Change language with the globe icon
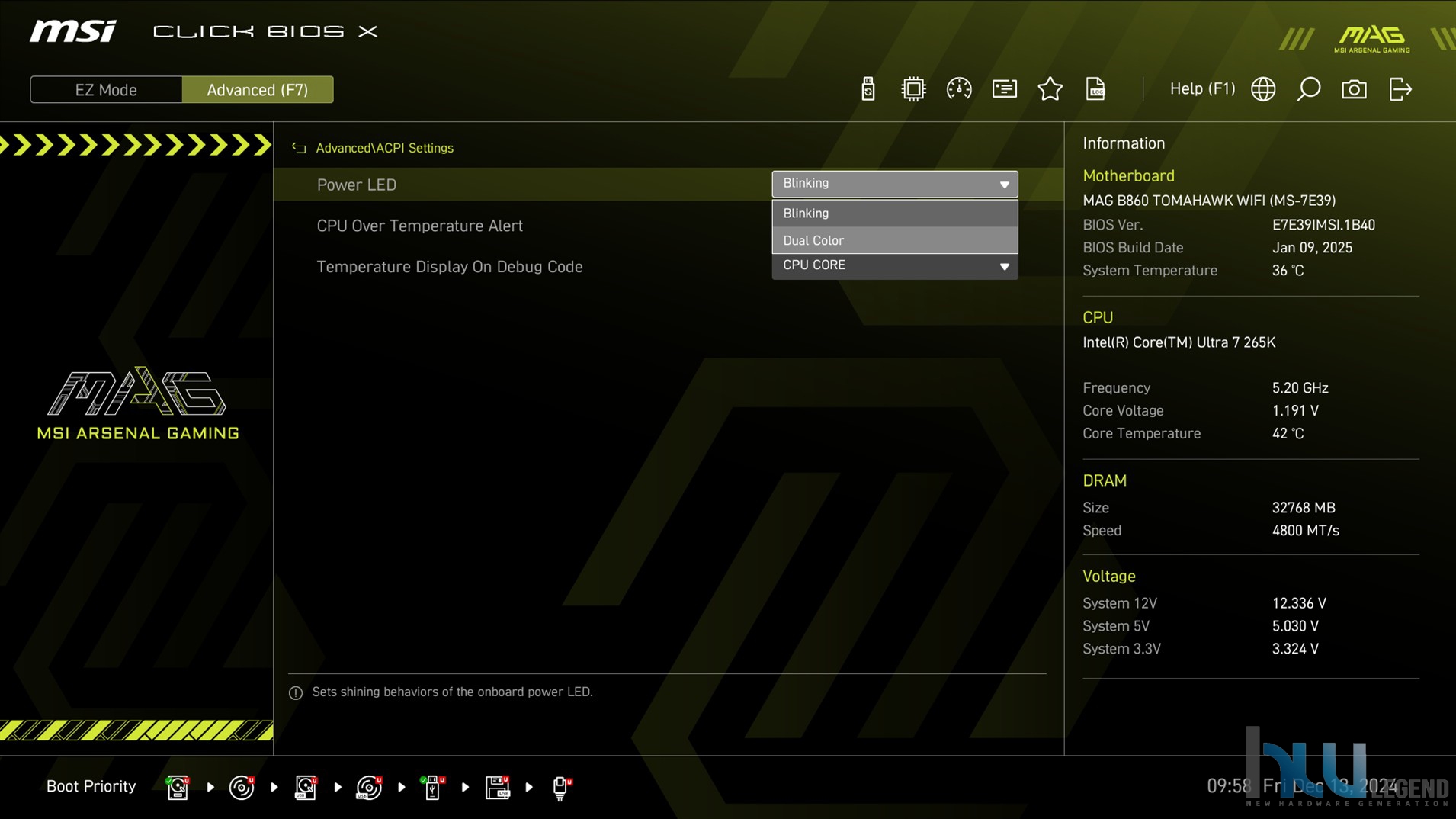The image size is (1456, 819). pyautogui.click(x=1263, y=89)
